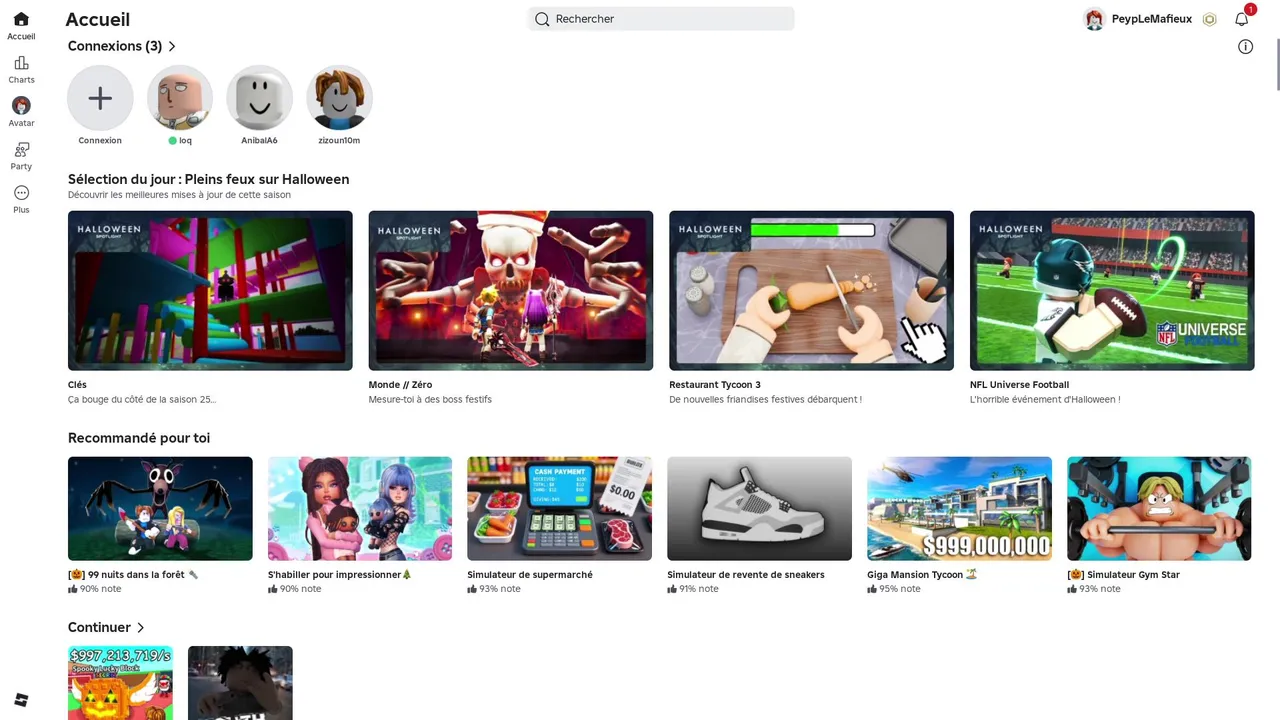Click the 'Sélection du jour' heading
Screen dimensions: 1280x720
pos(208,179)
